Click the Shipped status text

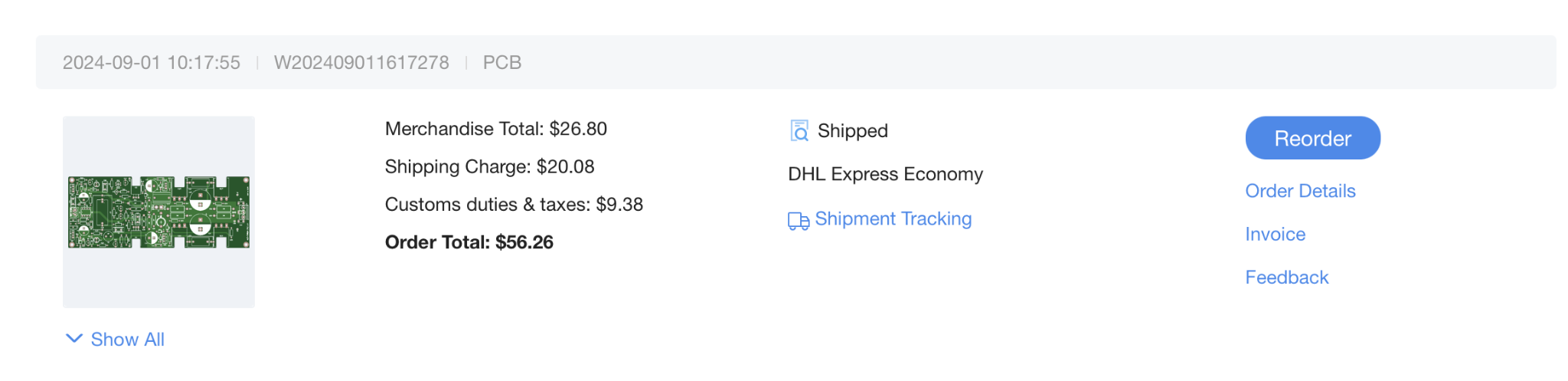pos(853,131)
